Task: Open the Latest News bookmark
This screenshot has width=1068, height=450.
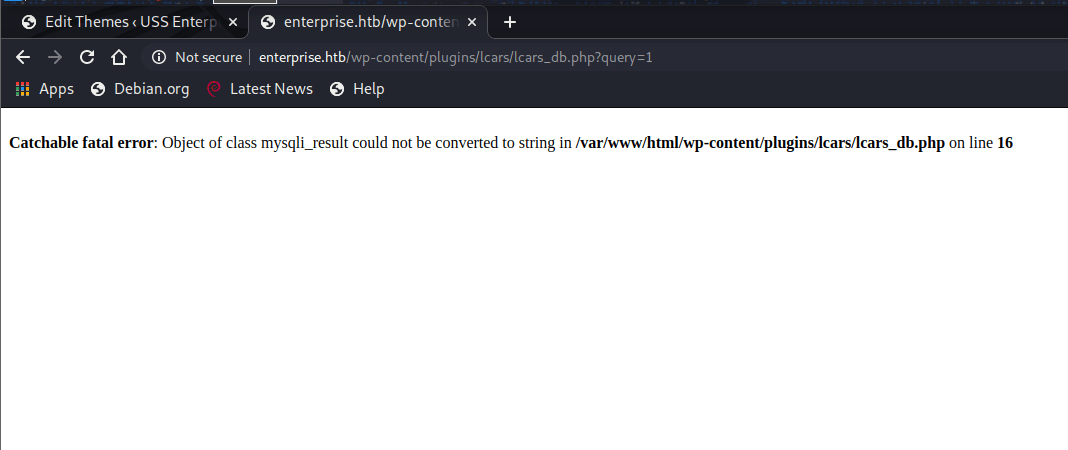Action: [x=260, y=89]
